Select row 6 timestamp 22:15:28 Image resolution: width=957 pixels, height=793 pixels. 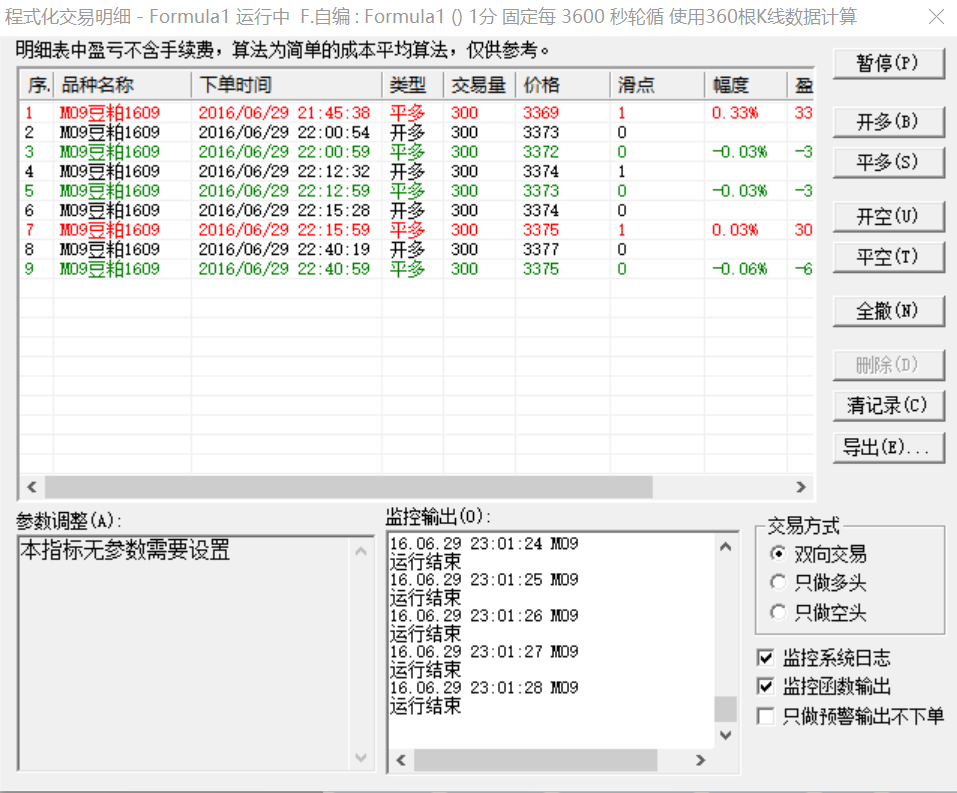[284, 211]
